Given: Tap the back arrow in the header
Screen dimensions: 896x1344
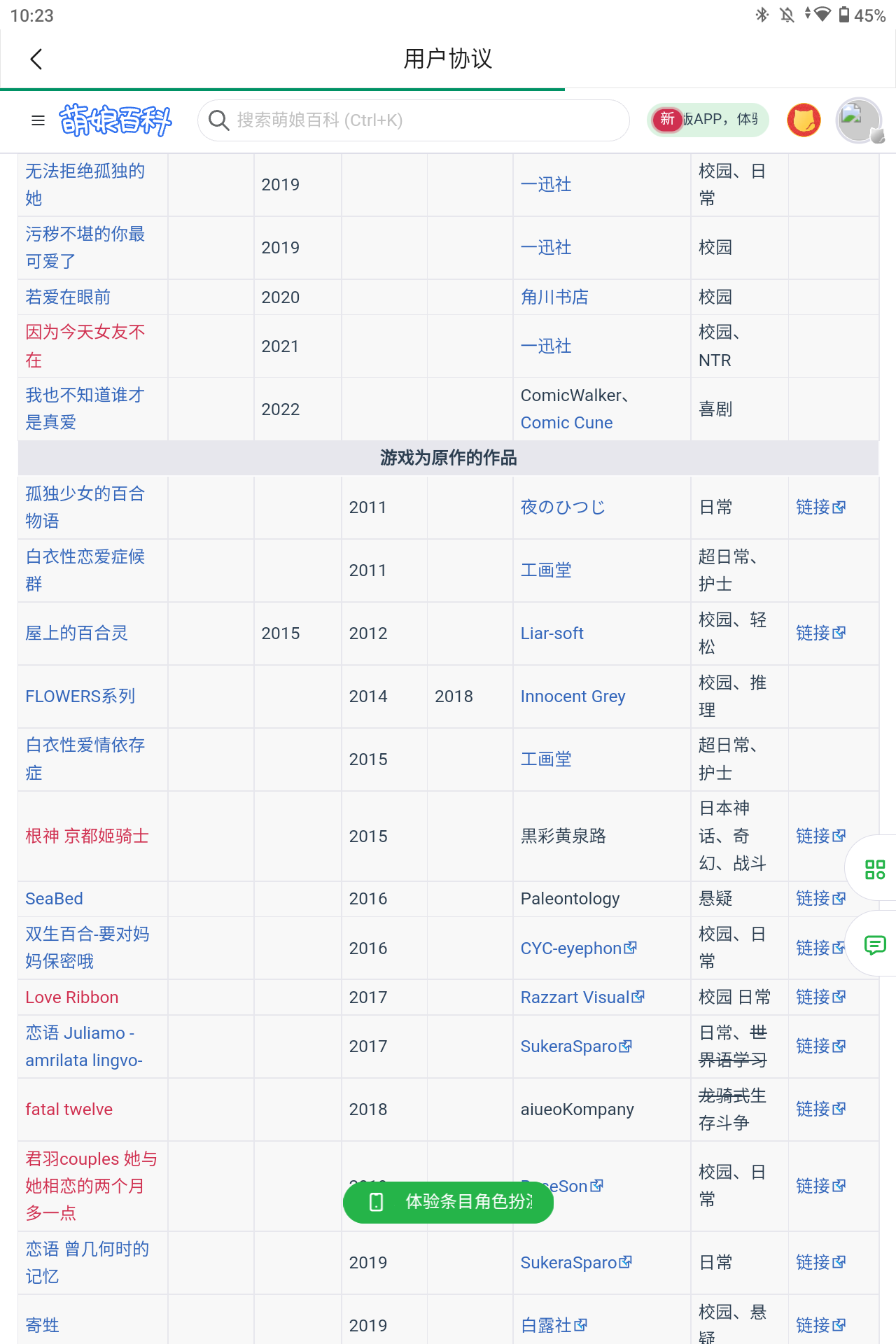Looking at the screenshot, I should pos(36,59).
